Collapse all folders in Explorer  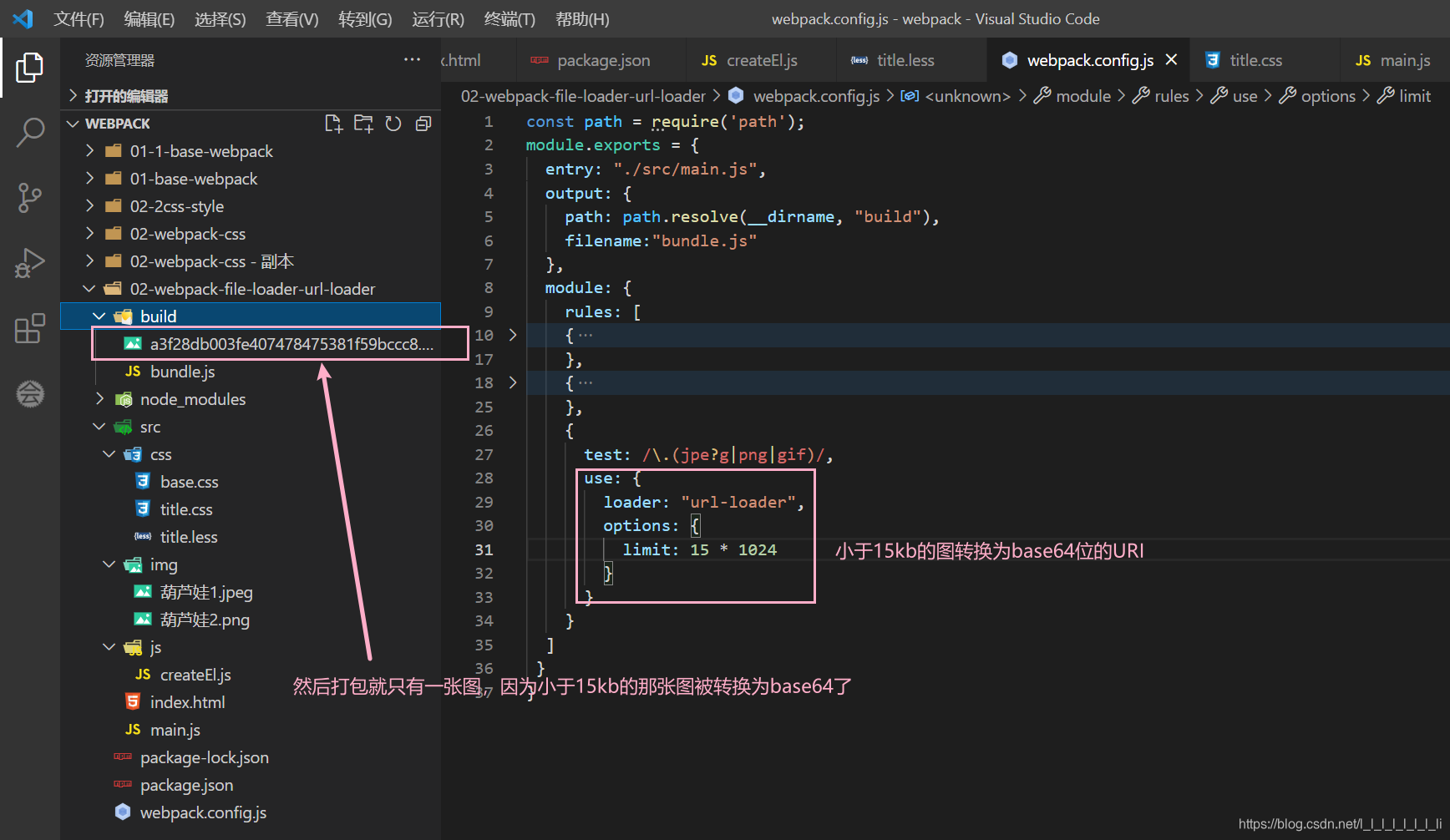tap(423, 123)
